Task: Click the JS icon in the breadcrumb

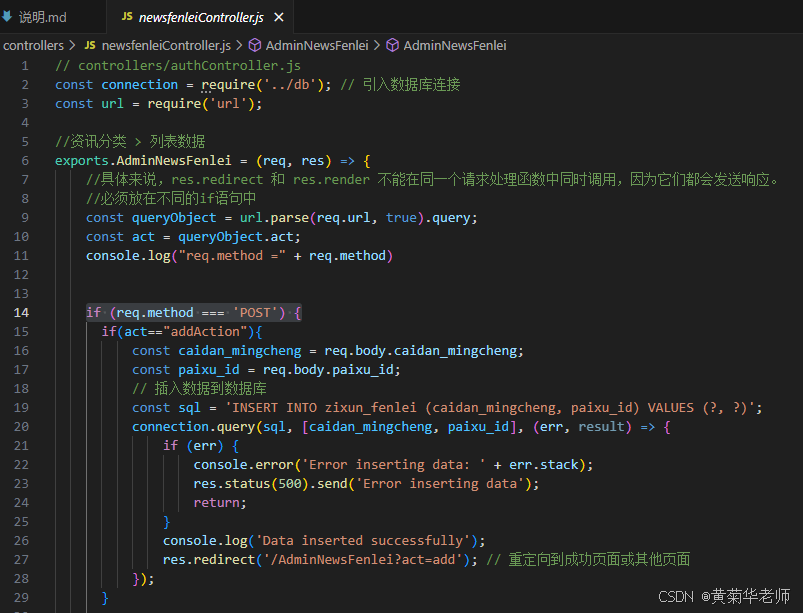Action: (90, 45)
